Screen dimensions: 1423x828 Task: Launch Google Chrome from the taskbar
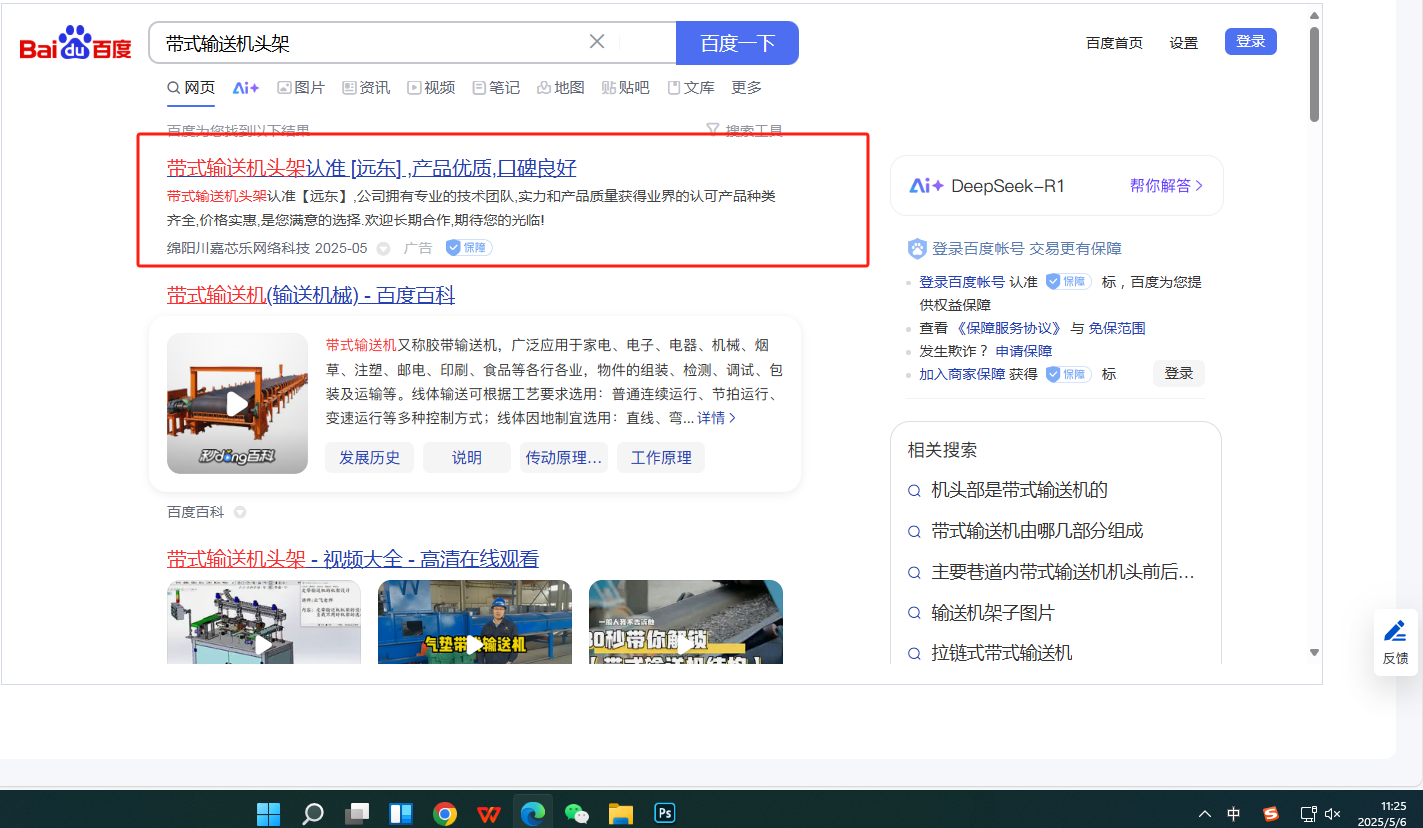[x=445, y=813]
